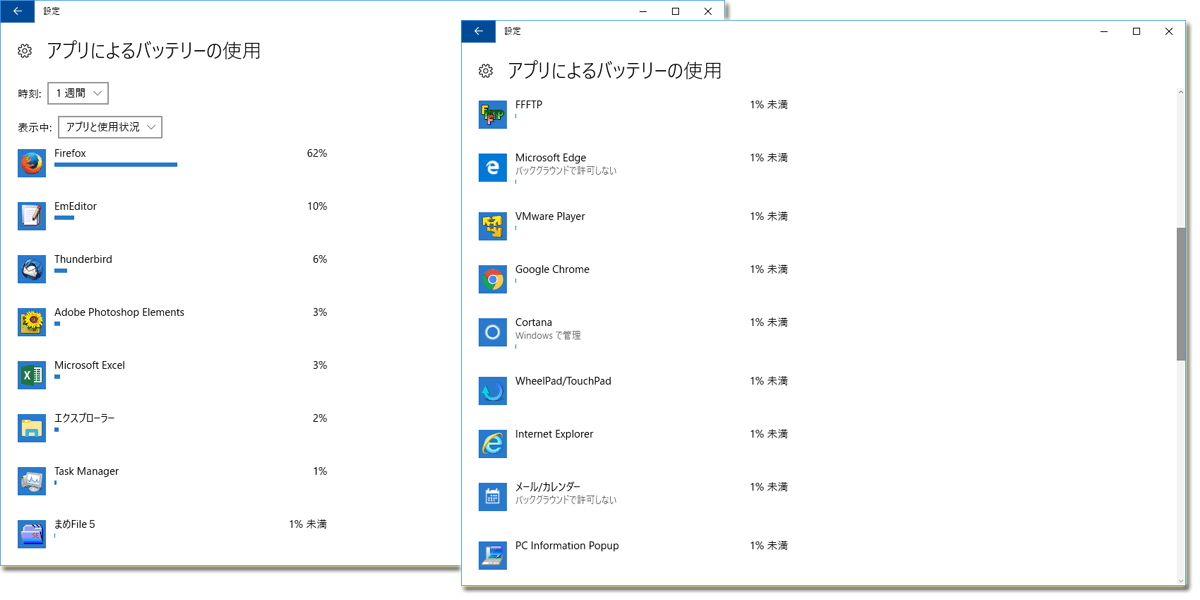Viewport: 1200px width, 600px height.
Task: Click the PC Information Popup icon
Action: pyautogui.click(x=493, y=555)
